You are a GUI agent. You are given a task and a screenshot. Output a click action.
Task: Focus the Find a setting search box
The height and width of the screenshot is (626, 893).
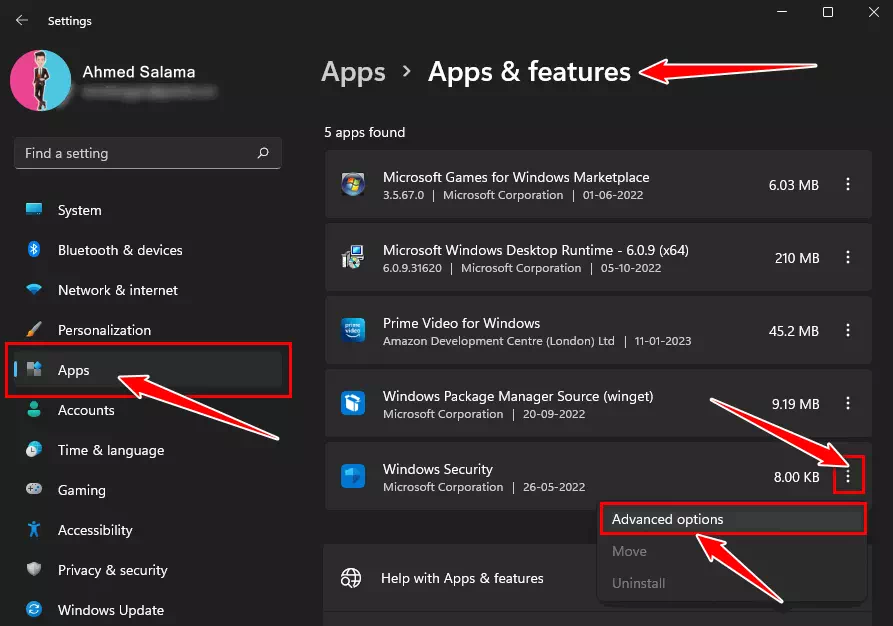click(148, 153)
